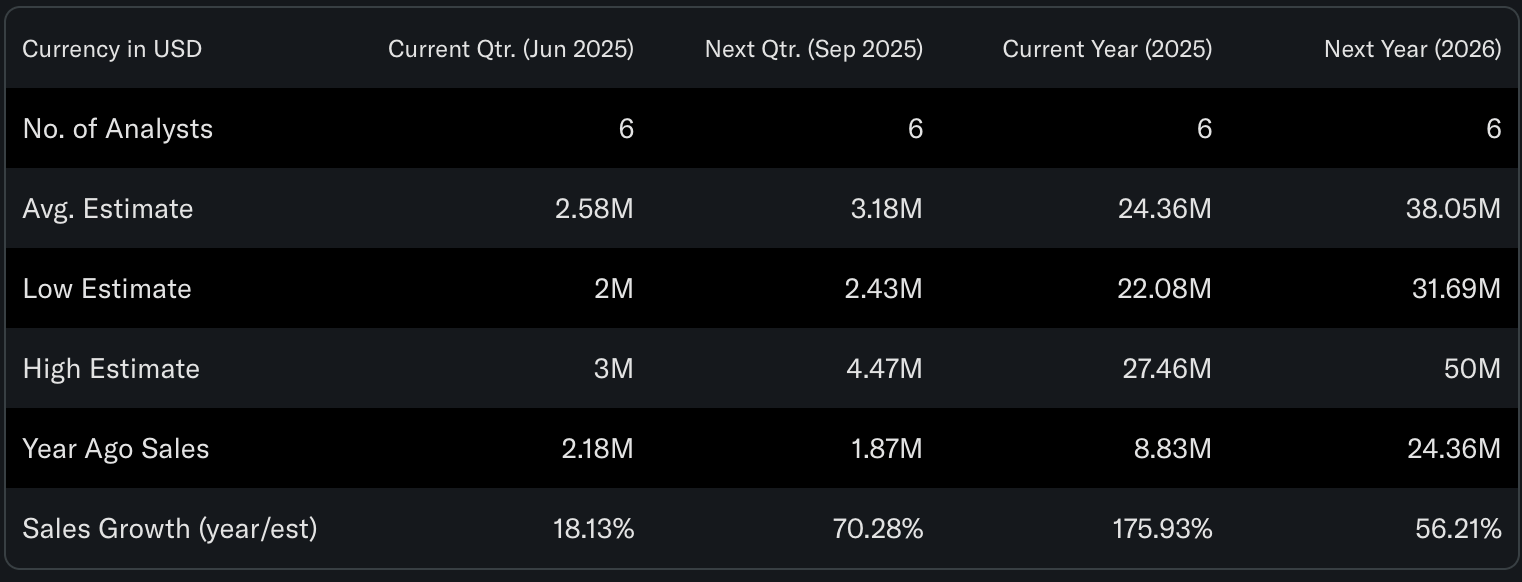Click the 2.58M average estimate cell
Viewport: 1522px width, 582px height.
(x=594, y=209)
